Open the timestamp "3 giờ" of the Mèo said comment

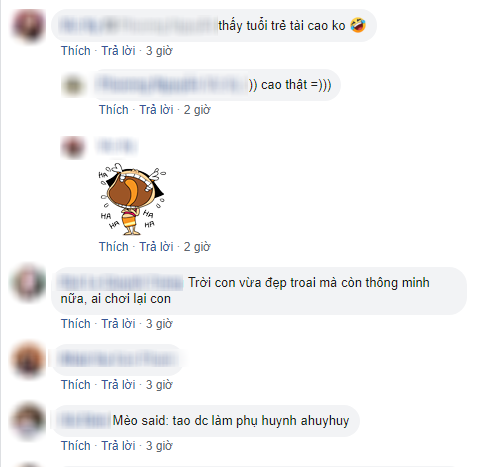159,446
